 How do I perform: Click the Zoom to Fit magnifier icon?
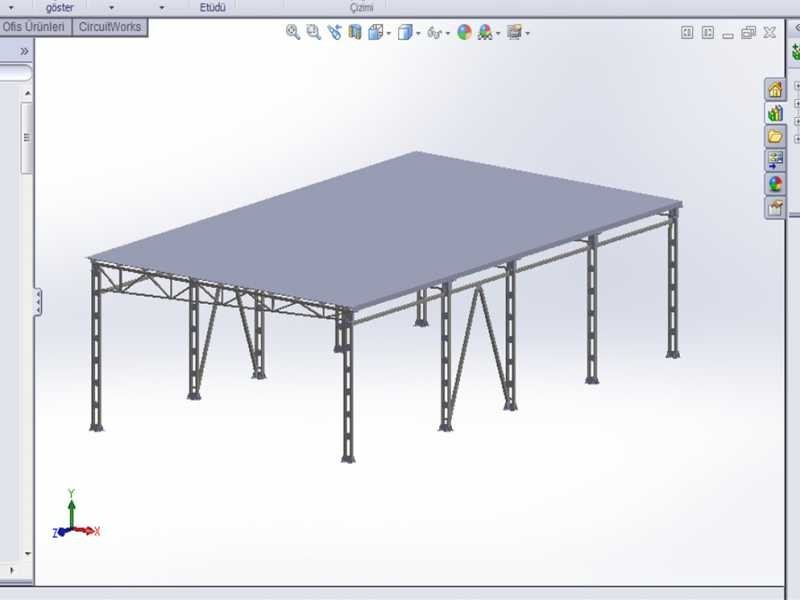tap(293, 32)
